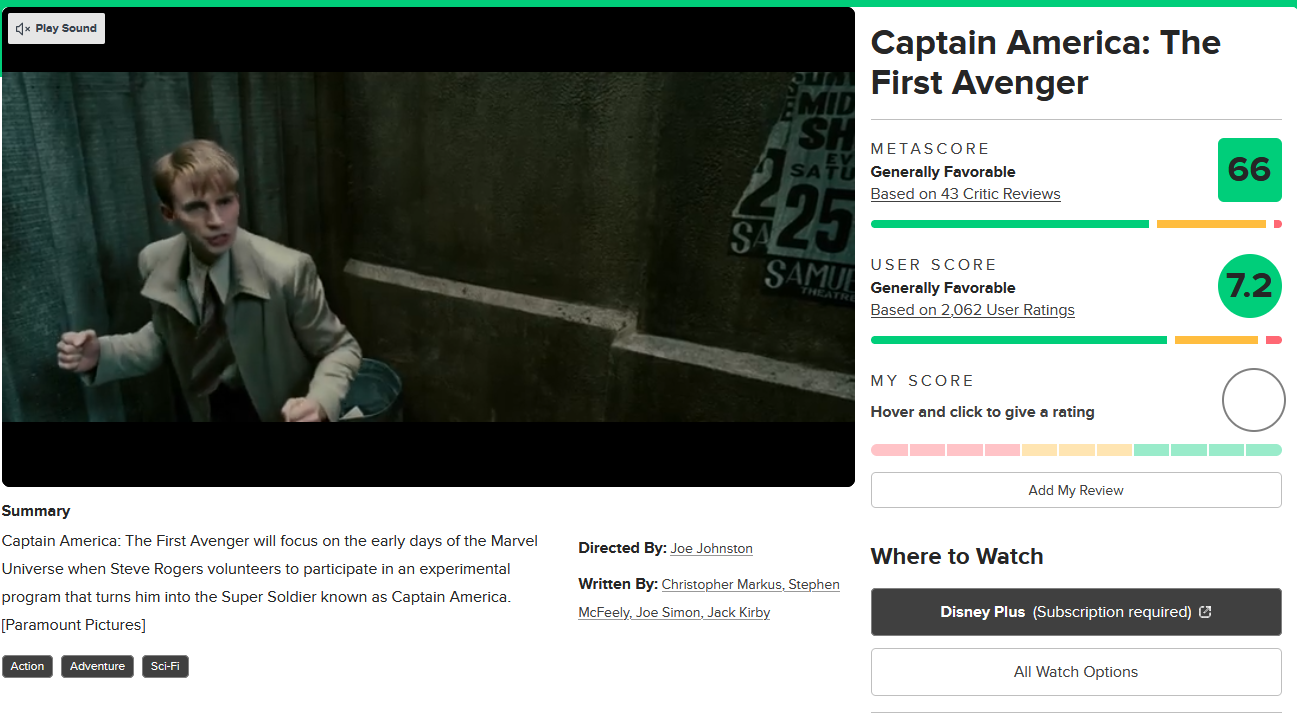Open Based on 43 Critic Reviews link
The image size is (1297, 724).
(x=965, y=194)
